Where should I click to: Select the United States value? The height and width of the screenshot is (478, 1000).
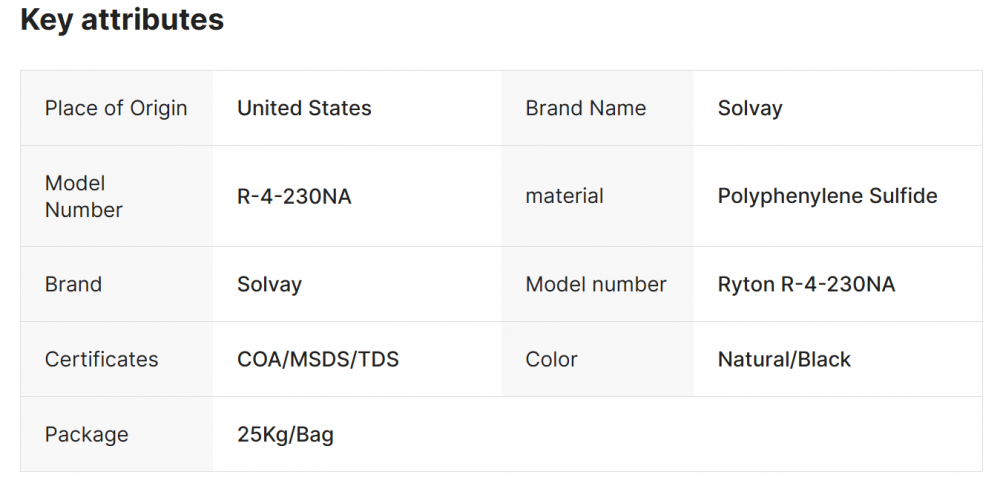click(x=304, y=108)
